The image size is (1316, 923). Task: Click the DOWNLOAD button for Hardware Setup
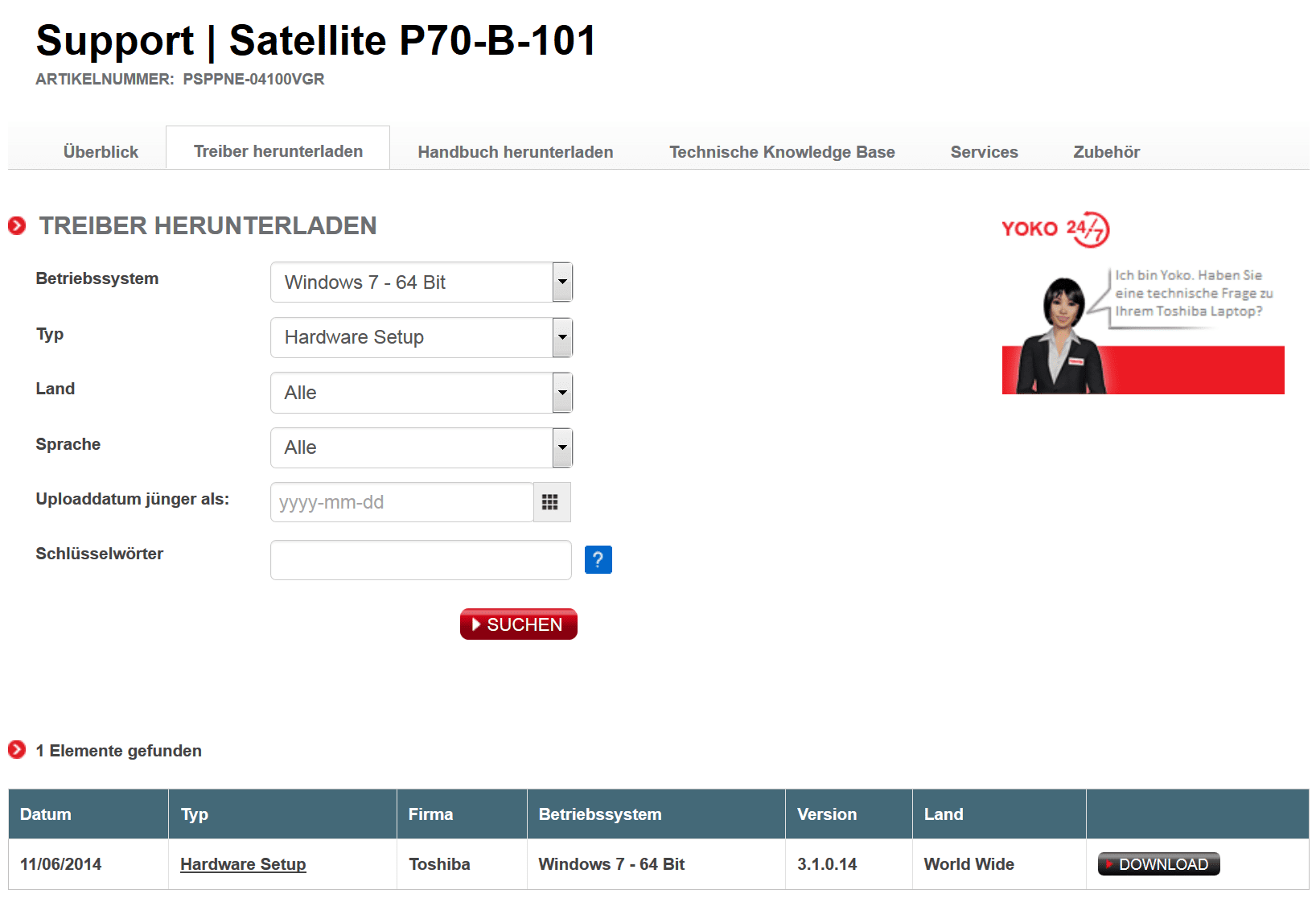coord(1159,864)
